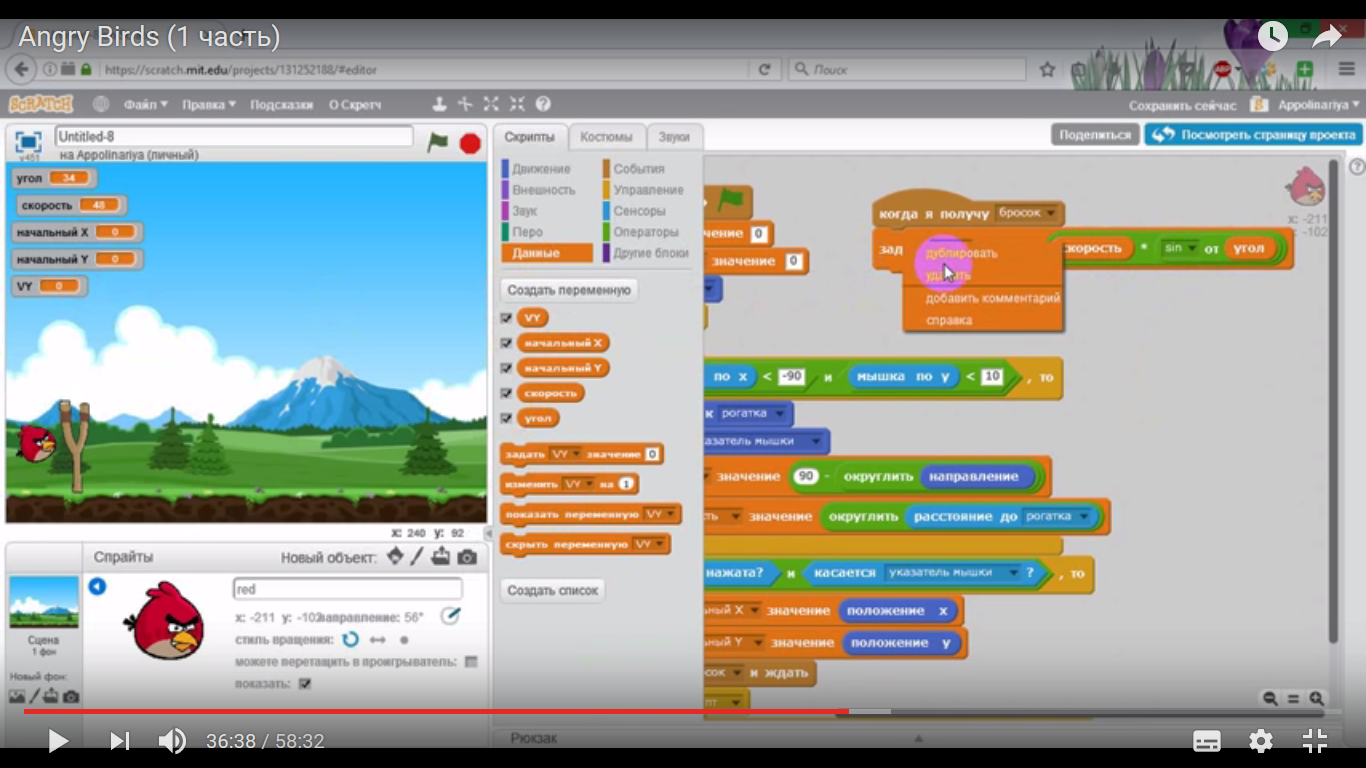Uncheck the начальный X variable checkbox

pyautogui.click(x=506, y=342)
